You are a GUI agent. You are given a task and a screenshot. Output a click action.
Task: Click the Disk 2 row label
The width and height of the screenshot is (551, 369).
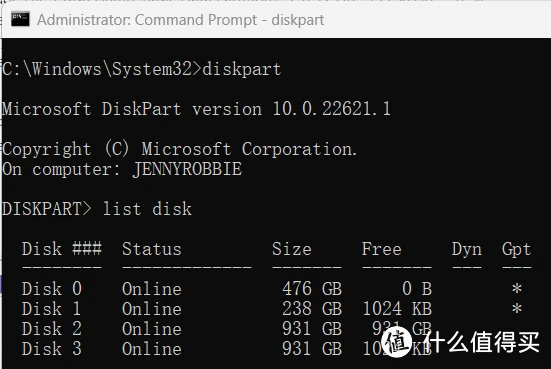pos(52,329)
